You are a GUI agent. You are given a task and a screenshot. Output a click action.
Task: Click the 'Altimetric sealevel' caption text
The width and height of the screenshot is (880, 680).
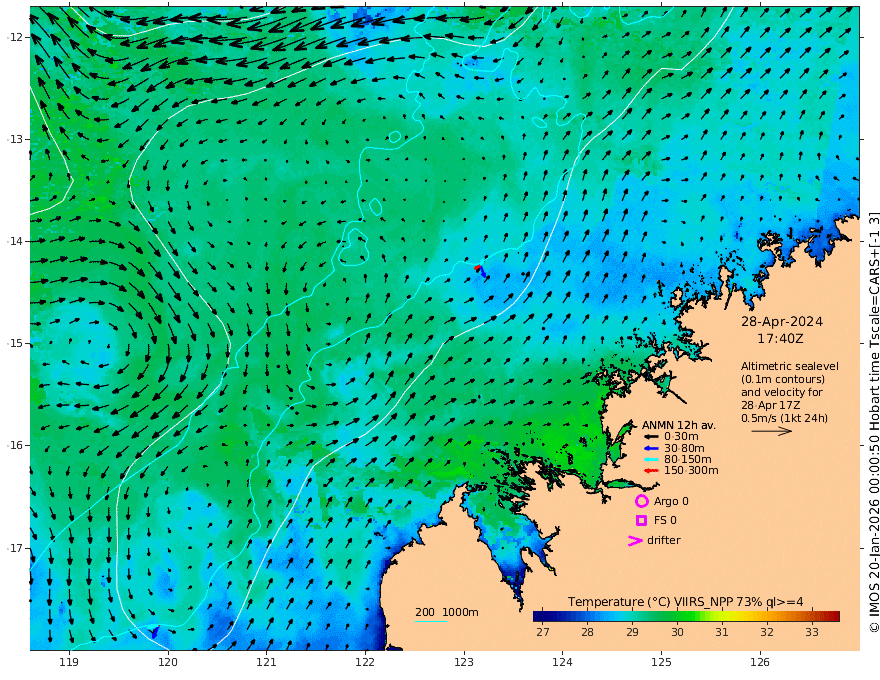pyautogui.click(x=790, y=366)
